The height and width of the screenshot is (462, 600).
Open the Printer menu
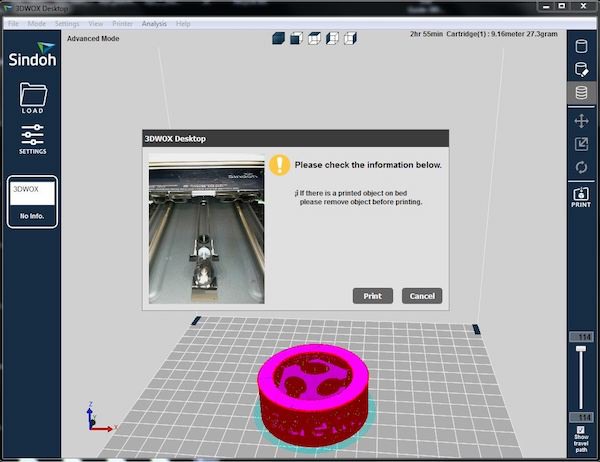point(122,24)
